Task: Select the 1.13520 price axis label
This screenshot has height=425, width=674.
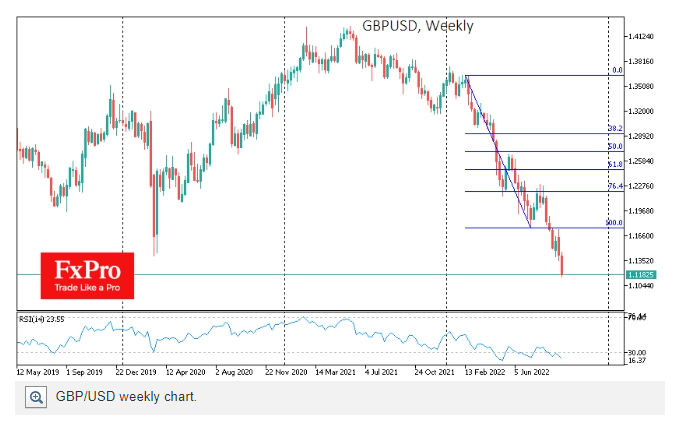Action: 641,261
